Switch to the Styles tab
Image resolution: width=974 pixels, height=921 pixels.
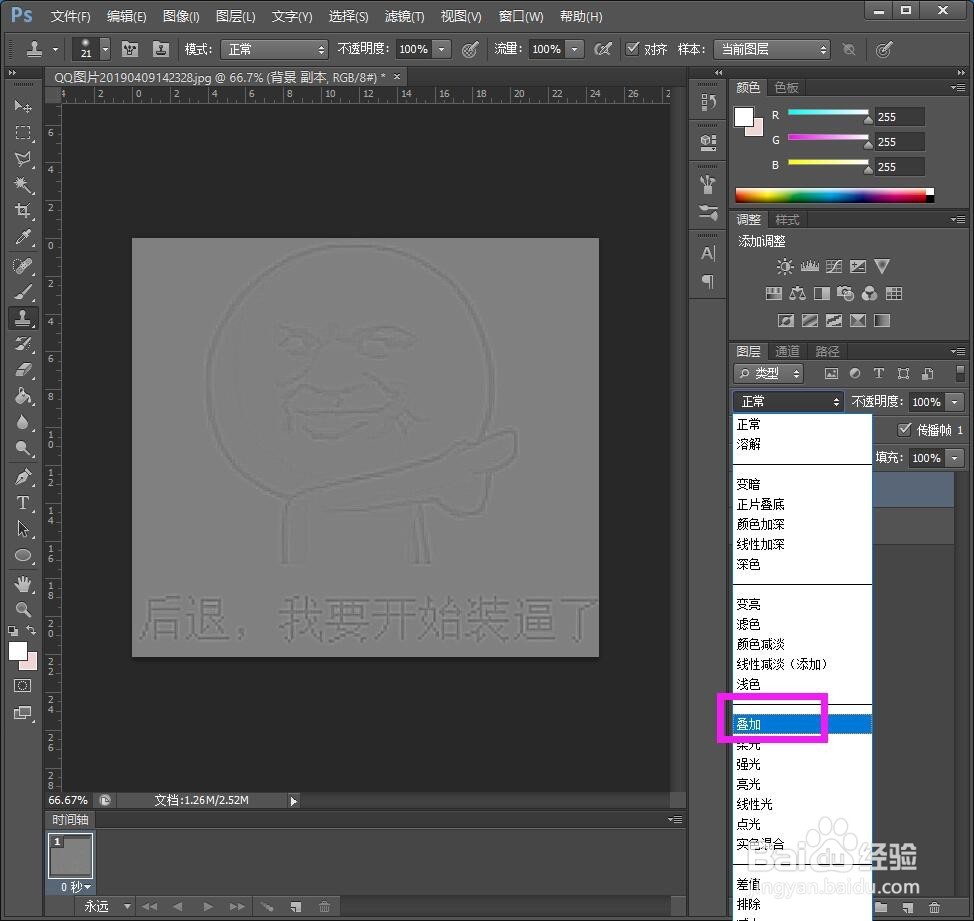(x=787, y=220)
